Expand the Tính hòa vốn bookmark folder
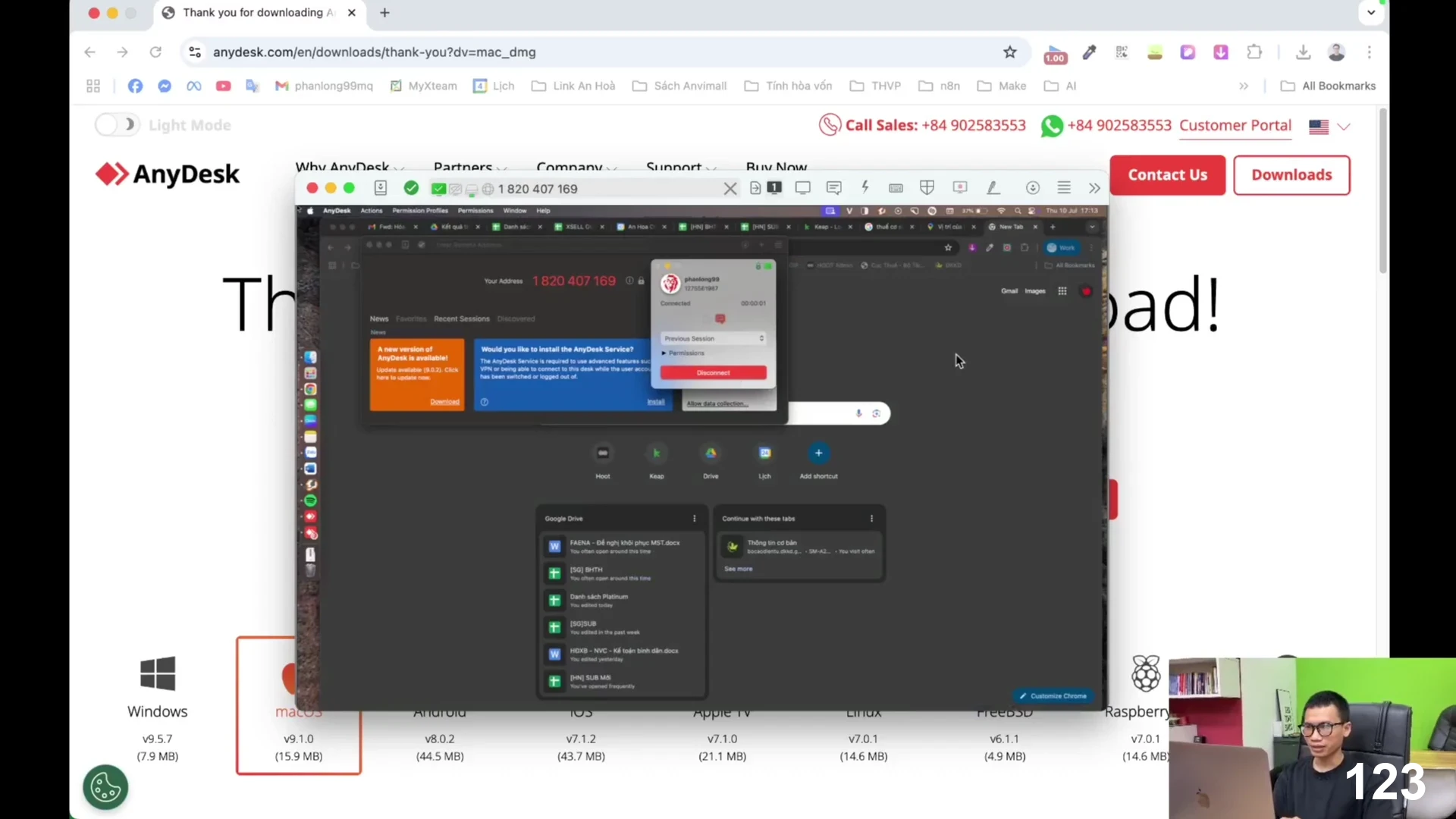 788,86
